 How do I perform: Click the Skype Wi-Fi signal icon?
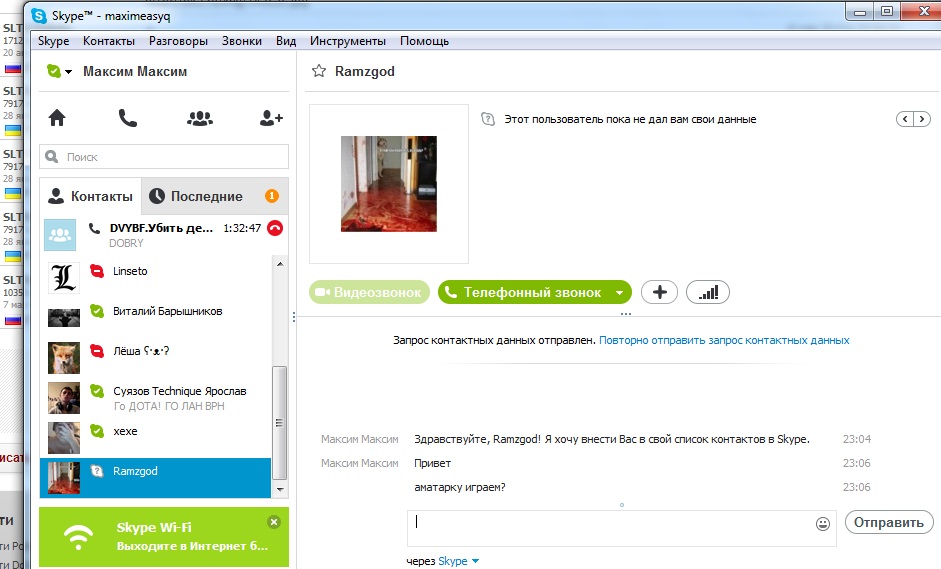click(x=79, y=537)
